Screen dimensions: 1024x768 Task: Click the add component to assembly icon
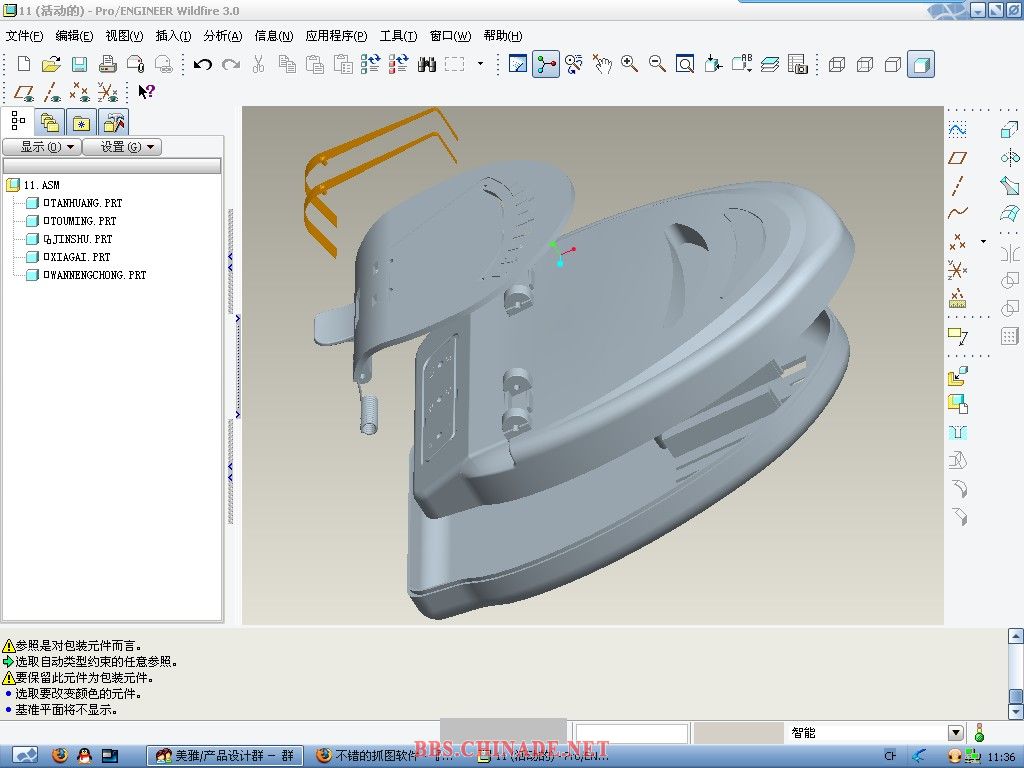point(957,377)
